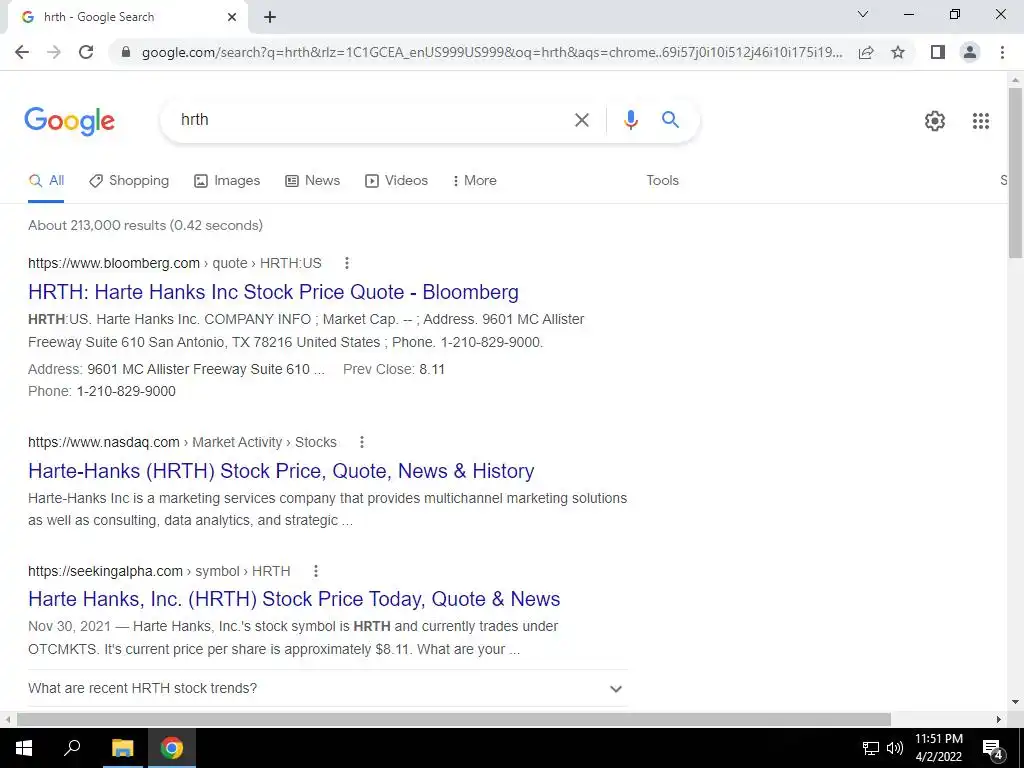Bookmark this tab with the star

pos(898,52)
